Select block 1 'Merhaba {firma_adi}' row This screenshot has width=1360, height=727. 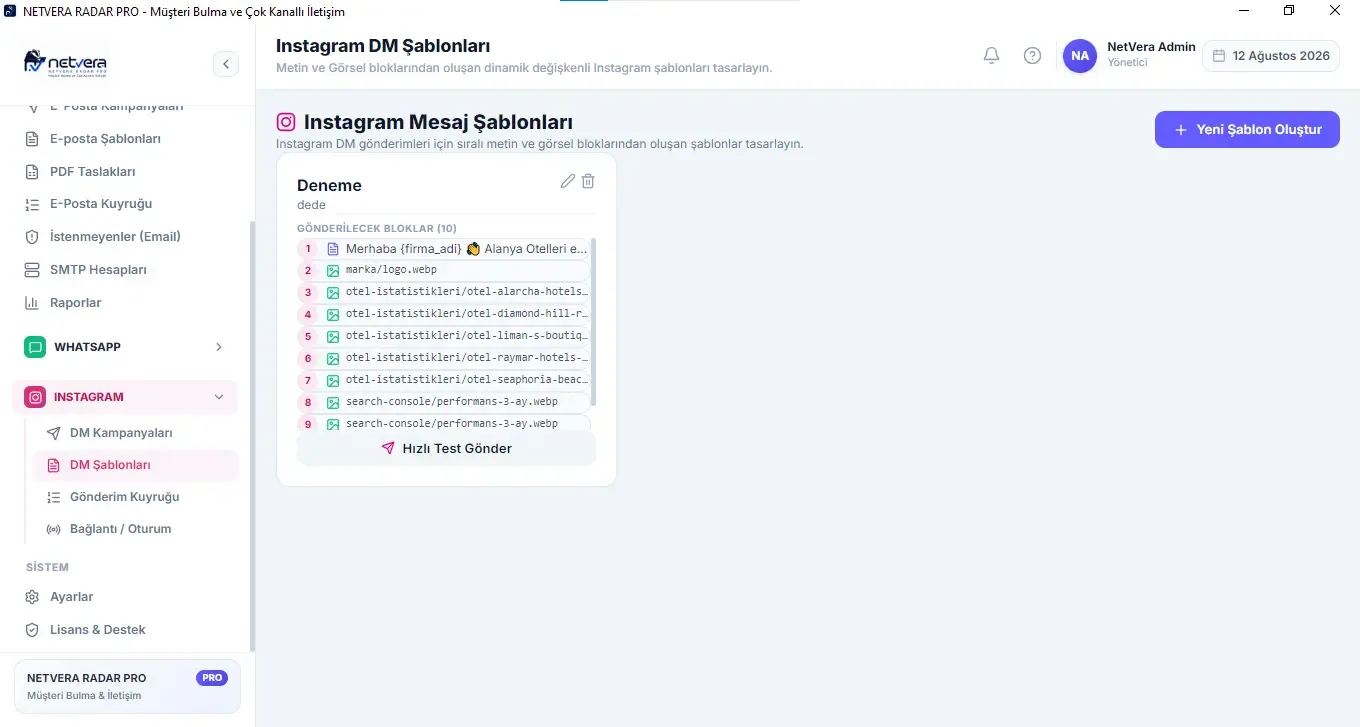(443, 249)
